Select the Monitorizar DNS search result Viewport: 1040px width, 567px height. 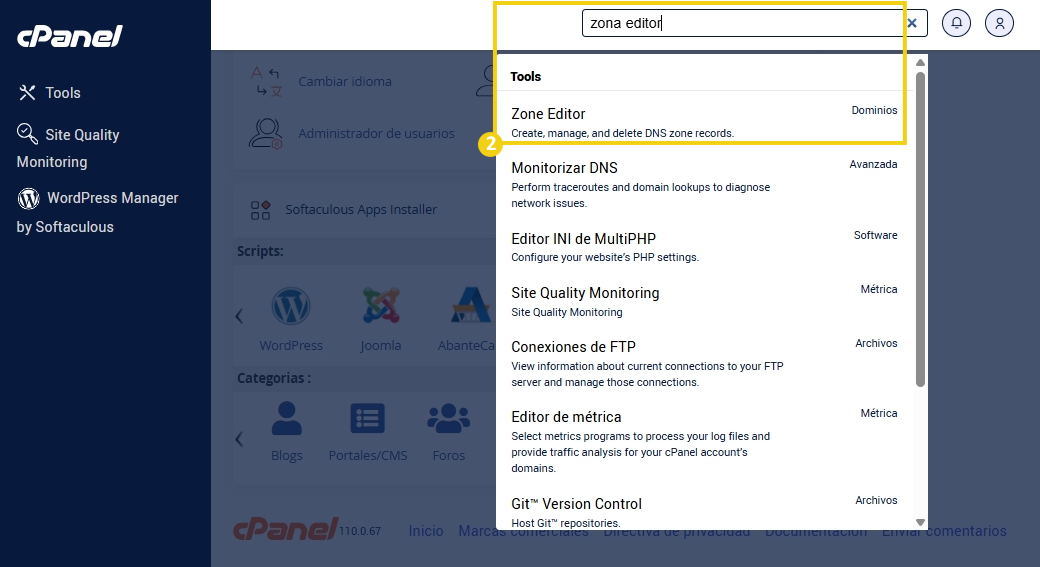coord(704,184)
